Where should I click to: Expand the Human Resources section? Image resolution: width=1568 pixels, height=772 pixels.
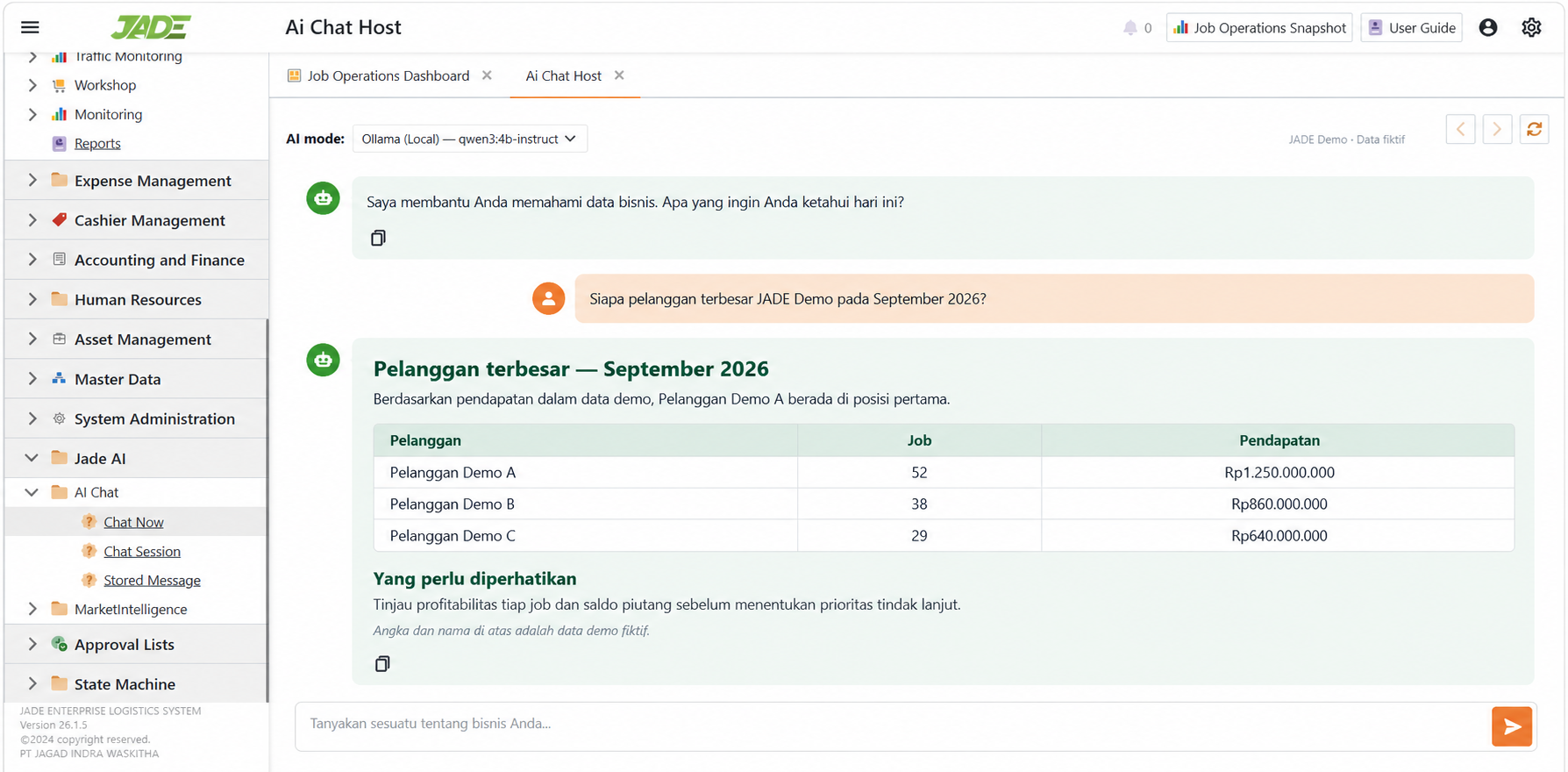click(32, 299)
